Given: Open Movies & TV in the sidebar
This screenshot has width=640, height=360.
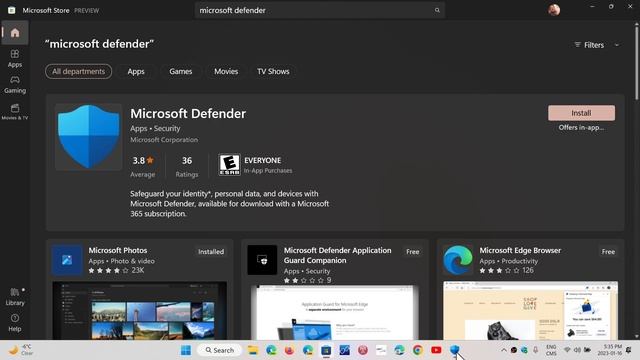Looking at the screenshot, I should (15, 112).
